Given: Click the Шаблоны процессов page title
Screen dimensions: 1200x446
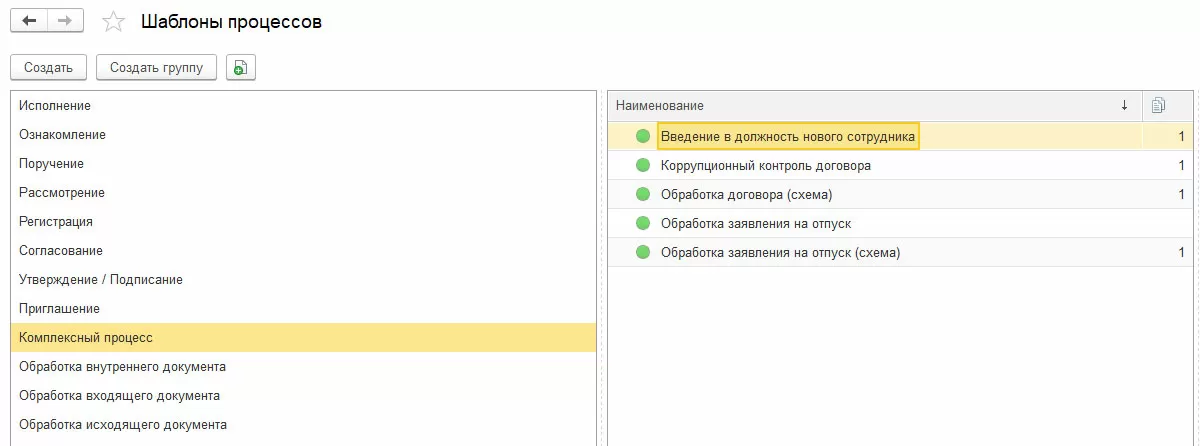Looking at the screenshot, I should pos(232,21).
